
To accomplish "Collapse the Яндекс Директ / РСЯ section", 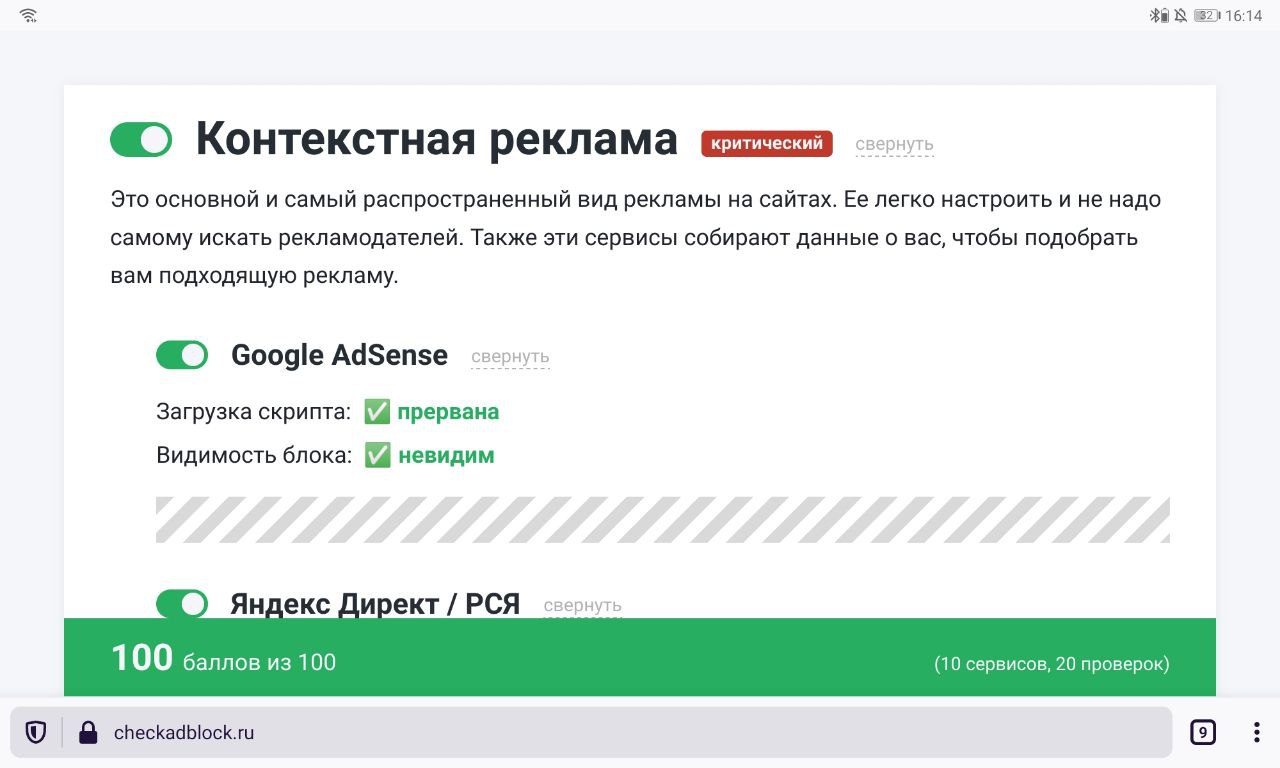I will point(582,605).
